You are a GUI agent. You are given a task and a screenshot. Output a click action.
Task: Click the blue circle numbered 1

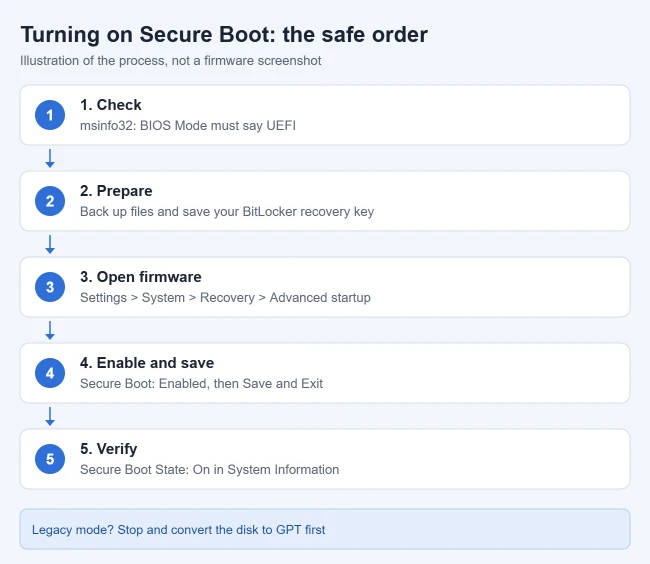(x=50, y=115)
